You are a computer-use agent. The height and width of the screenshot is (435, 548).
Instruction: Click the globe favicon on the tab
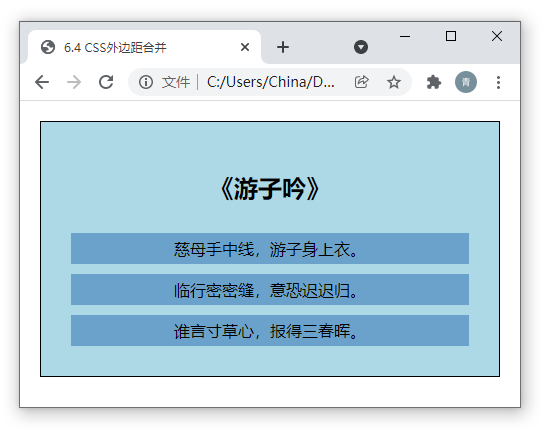(48, 47)
